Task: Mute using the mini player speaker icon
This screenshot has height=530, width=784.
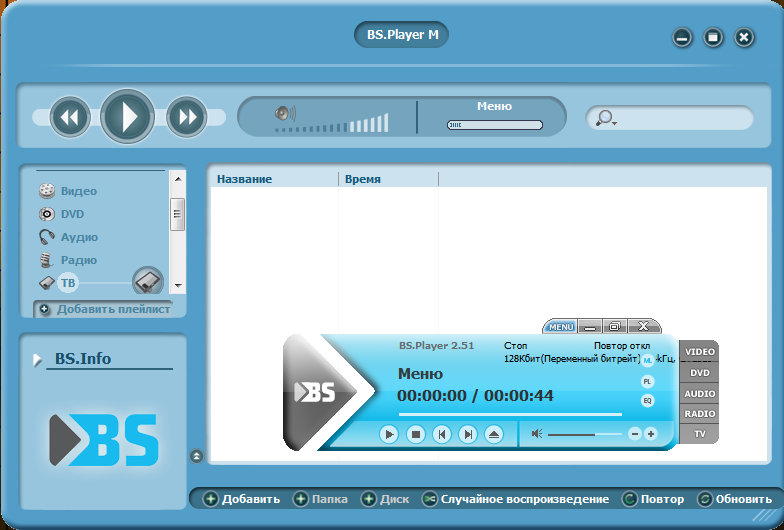Action: [536, 434]
